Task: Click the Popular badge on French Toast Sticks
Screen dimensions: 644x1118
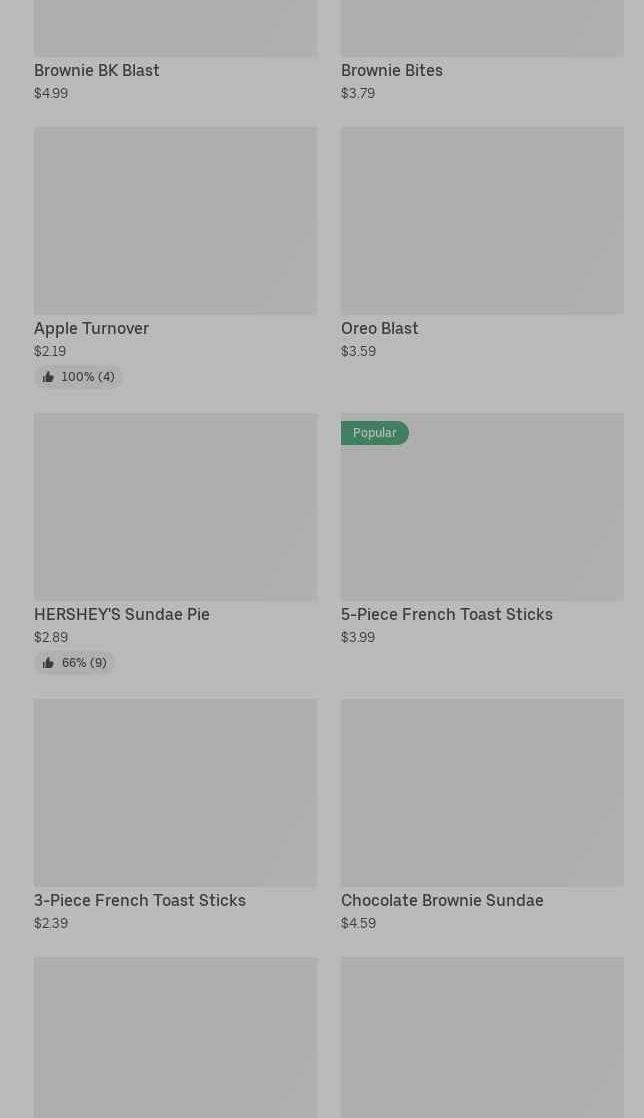Action: pos(374,433)
